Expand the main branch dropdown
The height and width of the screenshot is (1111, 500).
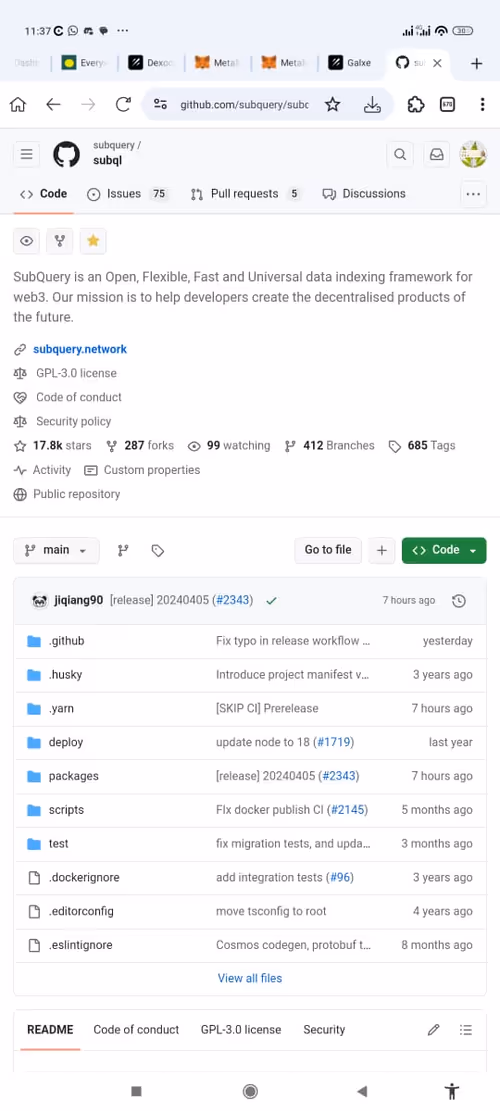(x=56, y=551)
